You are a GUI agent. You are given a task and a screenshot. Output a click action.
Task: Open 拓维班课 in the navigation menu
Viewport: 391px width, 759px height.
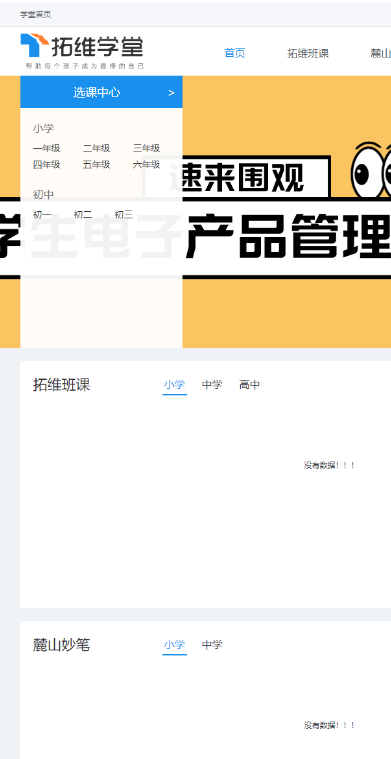point(308,53)
